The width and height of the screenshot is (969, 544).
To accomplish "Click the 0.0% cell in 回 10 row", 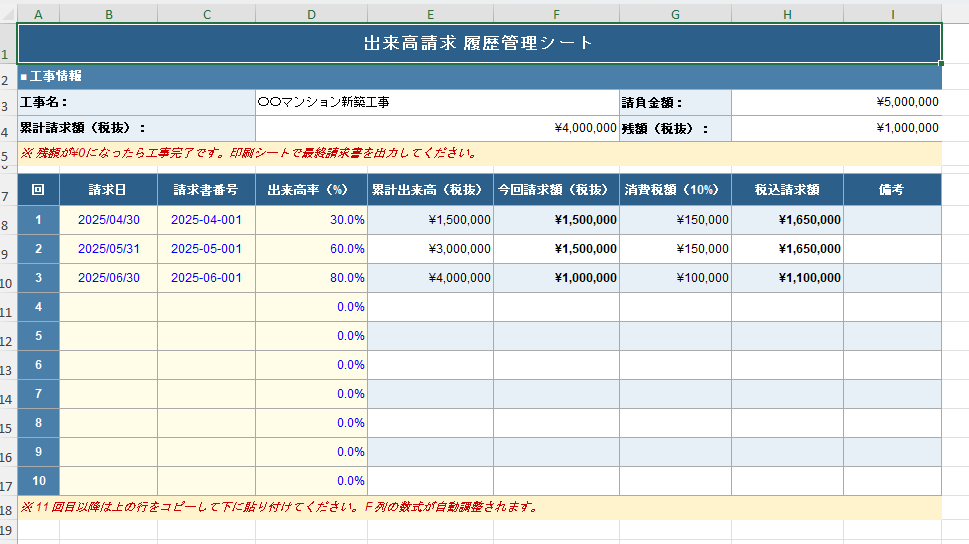I will pyautogui.click(x=311, y=481).
